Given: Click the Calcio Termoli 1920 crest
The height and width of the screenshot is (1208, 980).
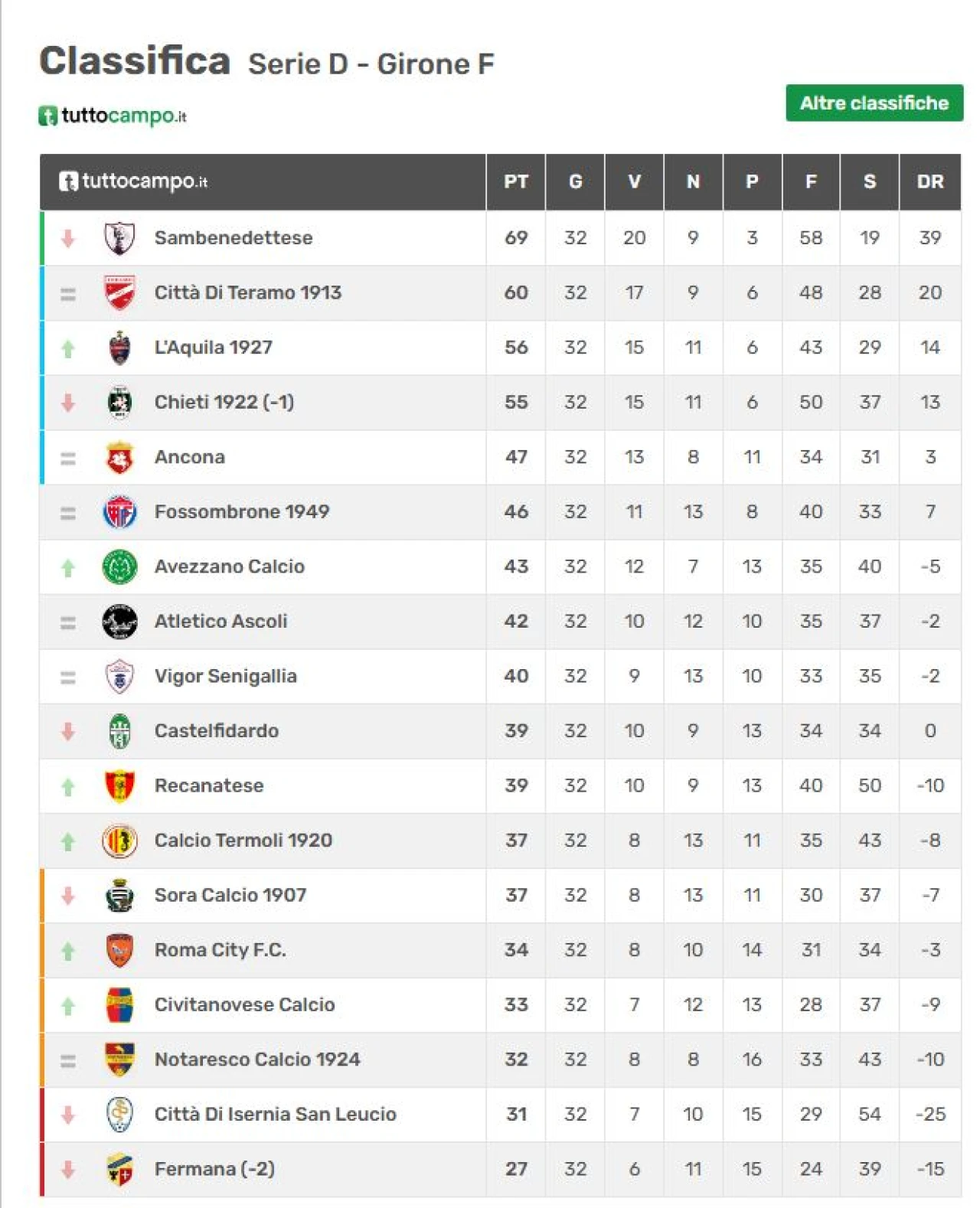Looking at the screenshot, I should (x=119, y=841).
